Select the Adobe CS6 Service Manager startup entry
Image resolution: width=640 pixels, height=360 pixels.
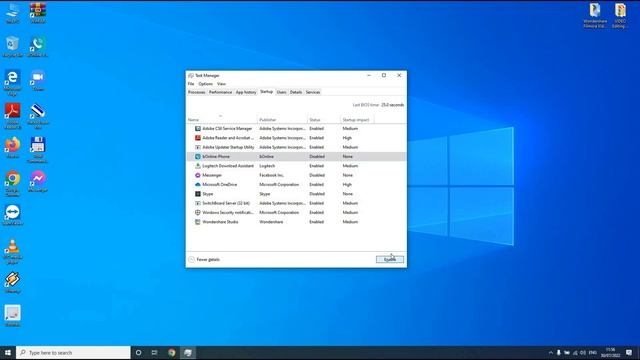pyautogui.click(x=296, y=129)
